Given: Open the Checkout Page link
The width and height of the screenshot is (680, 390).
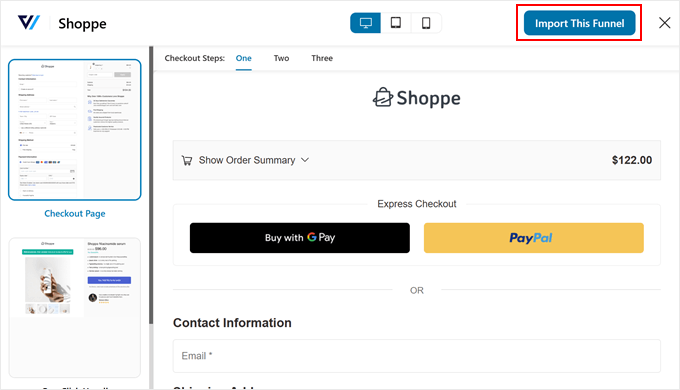Looking at the screenshot, I should [x=75, y=213].
